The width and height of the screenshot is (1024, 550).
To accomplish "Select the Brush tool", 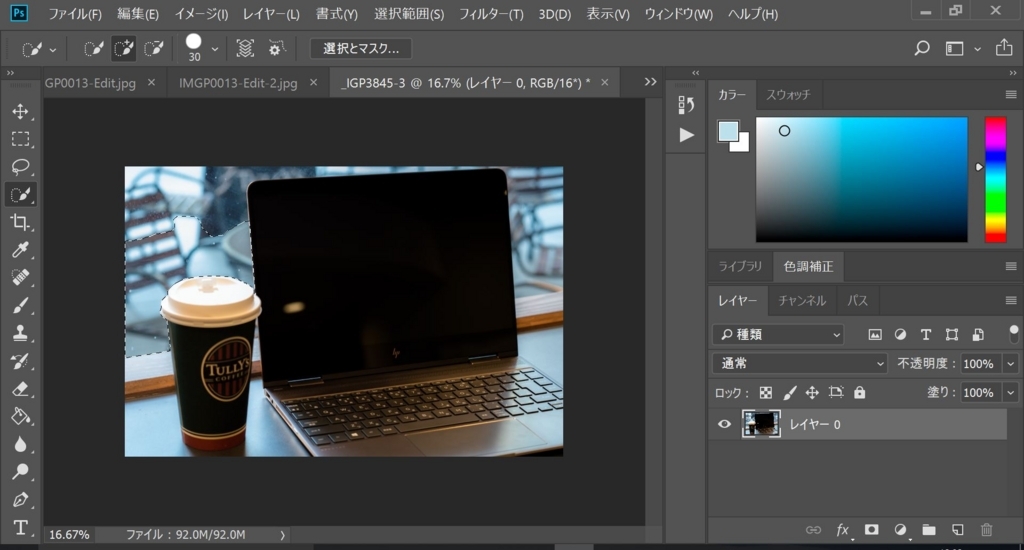I will pyautogui.click(x=20, y=305).
